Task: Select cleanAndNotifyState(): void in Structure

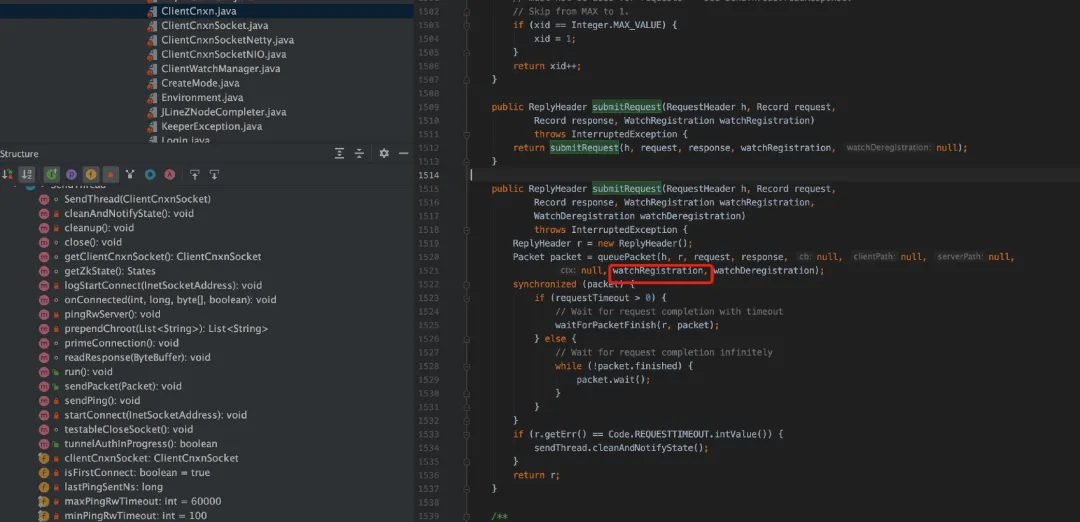Action: pyautogui.click(x=129, y=213)
